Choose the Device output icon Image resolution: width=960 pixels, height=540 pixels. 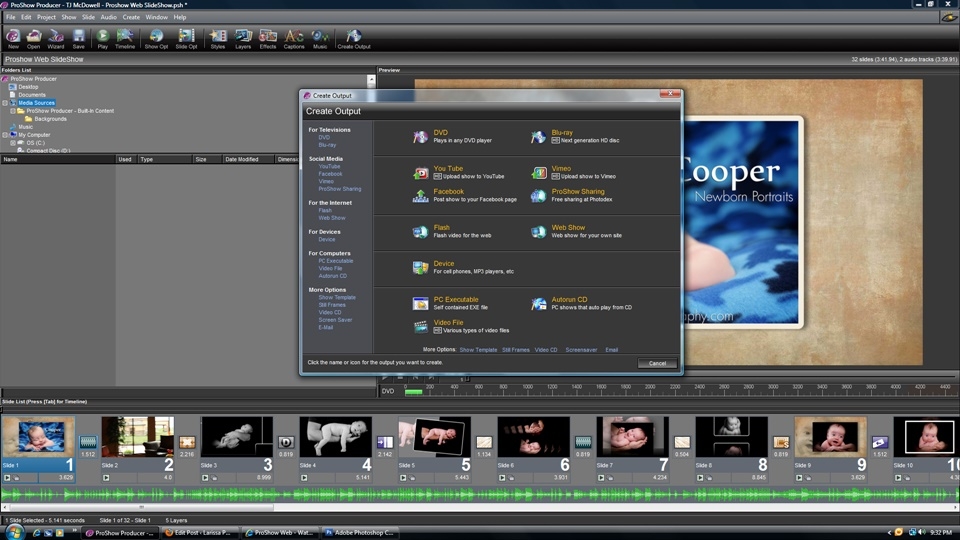pyautogui.click(x=420, y=268)
